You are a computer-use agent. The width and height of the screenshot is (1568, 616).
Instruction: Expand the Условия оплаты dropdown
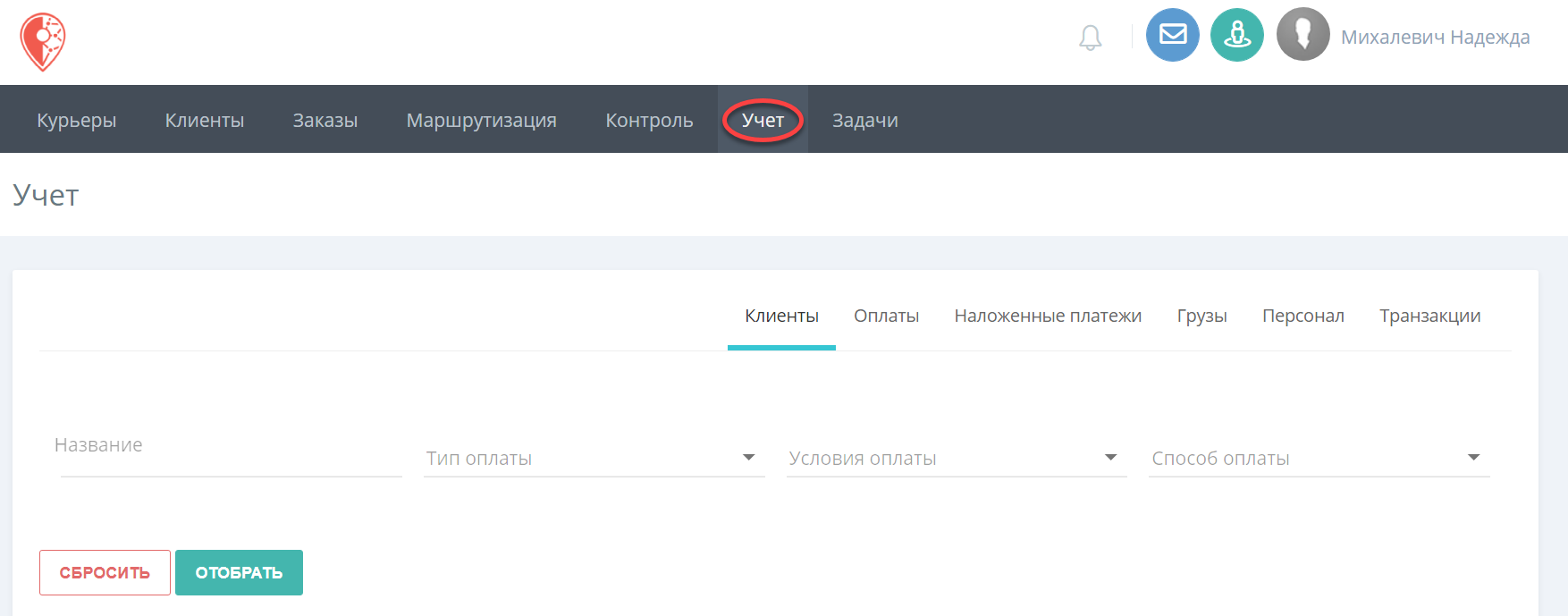pyautogui.click(x=957, y=458)
